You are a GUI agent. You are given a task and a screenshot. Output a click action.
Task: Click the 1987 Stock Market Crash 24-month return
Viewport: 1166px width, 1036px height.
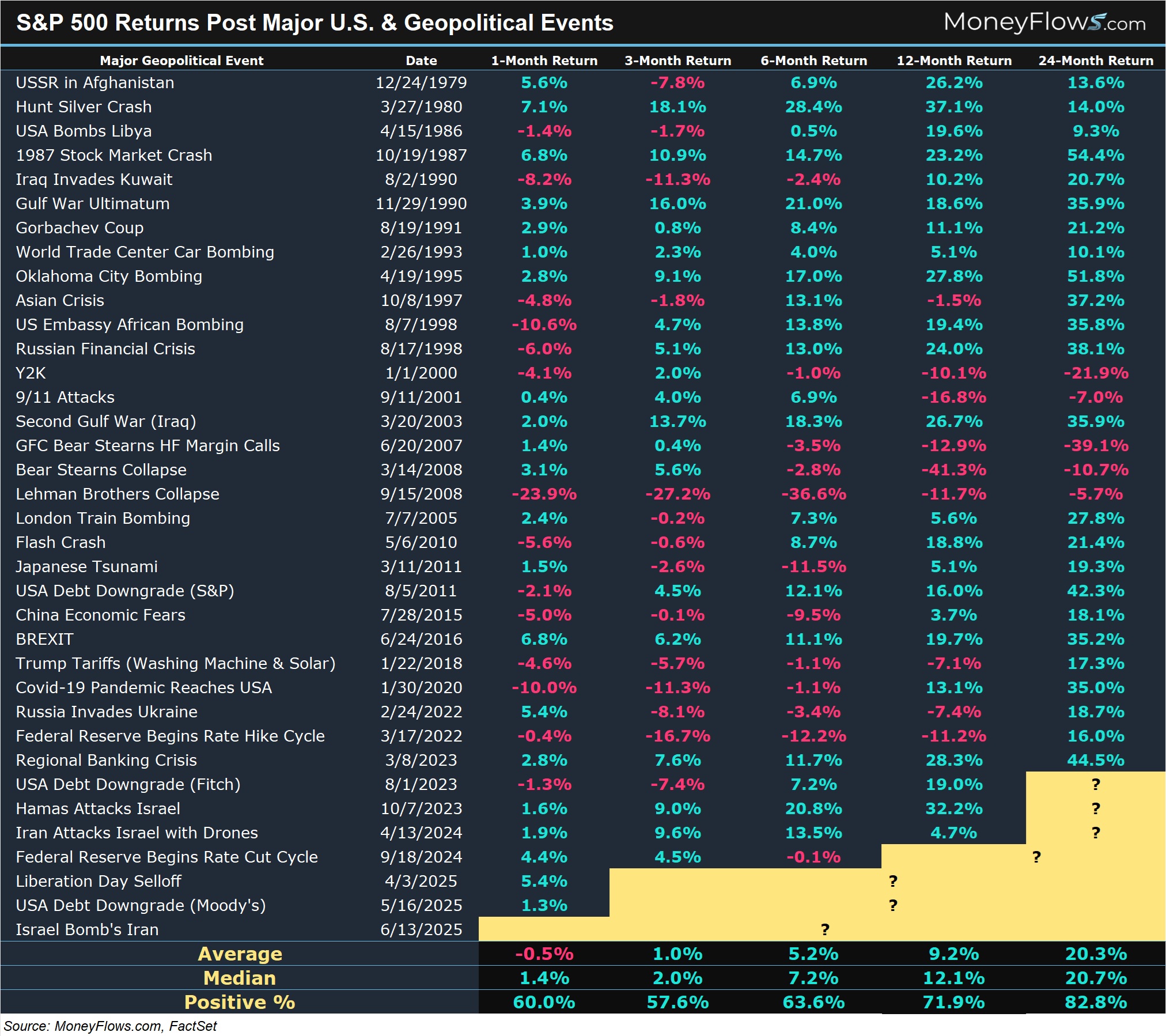[x=1095, y=155]
